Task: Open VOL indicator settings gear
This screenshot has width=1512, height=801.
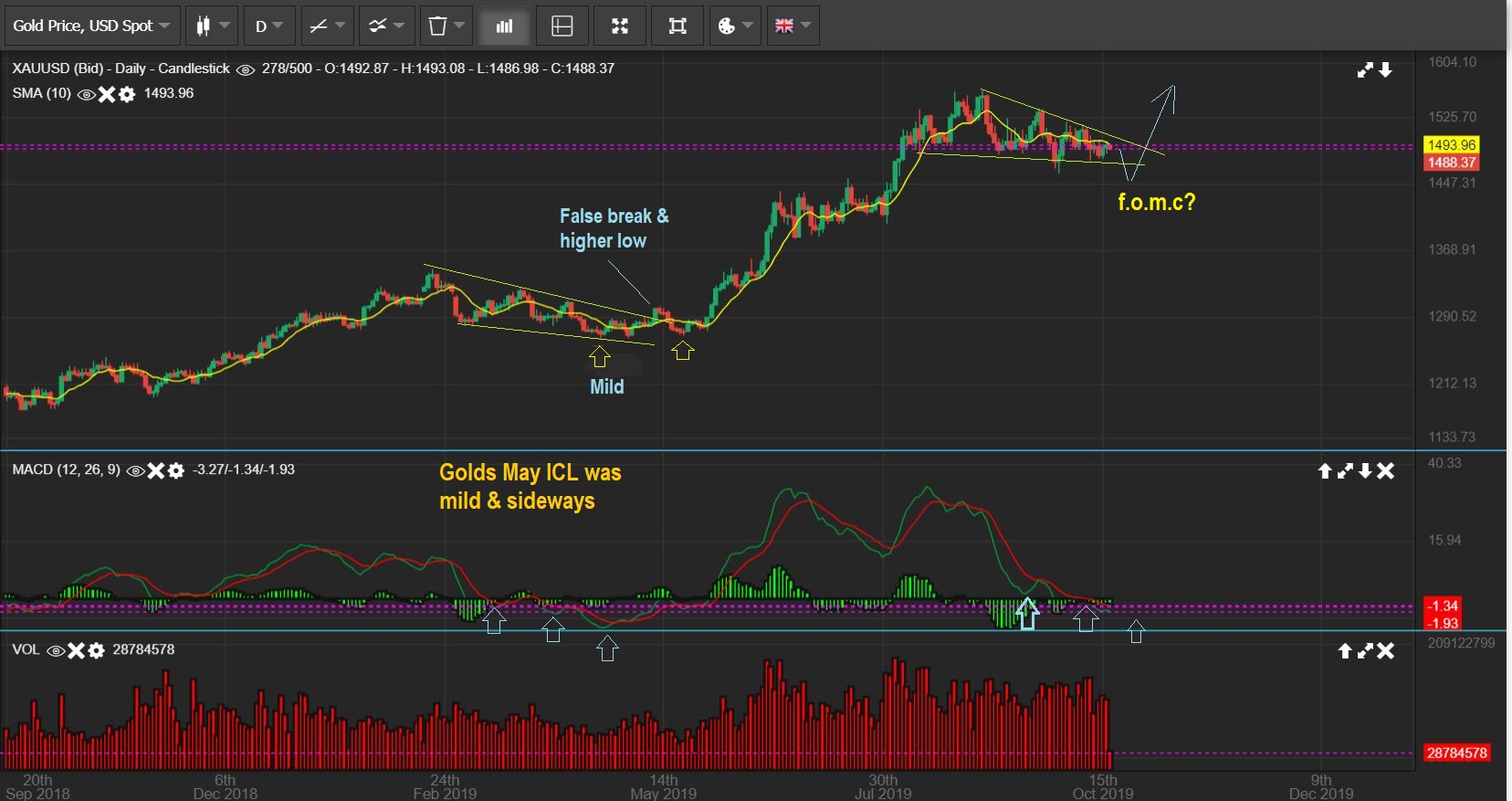Action: (x=96, y=650)
